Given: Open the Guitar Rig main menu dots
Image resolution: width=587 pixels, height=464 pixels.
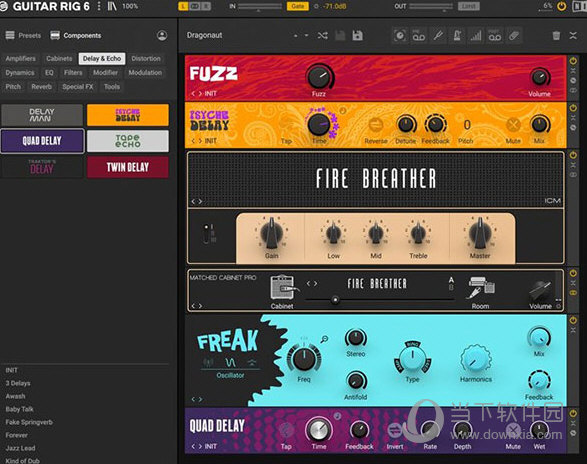Looking at the screenshot, I should 99,6.
